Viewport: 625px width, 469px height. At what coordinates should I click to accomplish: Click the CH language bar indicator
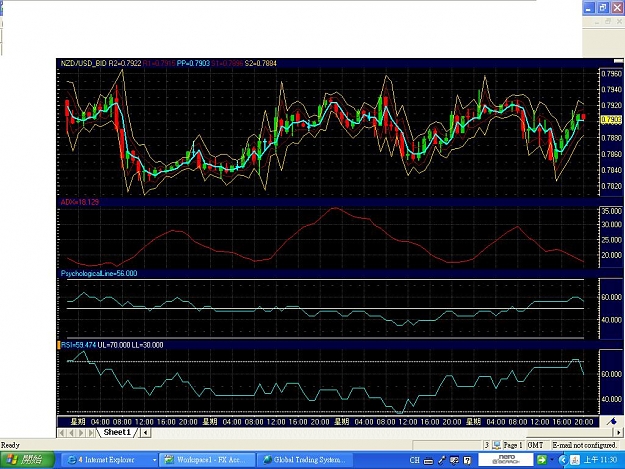pos(415,460)
